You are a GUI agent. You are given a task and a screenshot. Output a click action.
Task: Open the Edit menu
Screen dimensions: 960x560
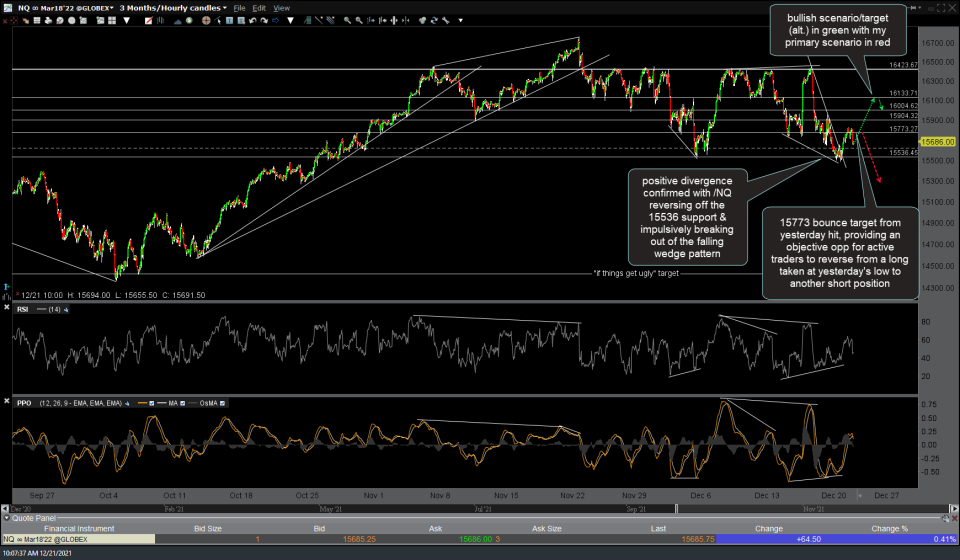point(259,8)
